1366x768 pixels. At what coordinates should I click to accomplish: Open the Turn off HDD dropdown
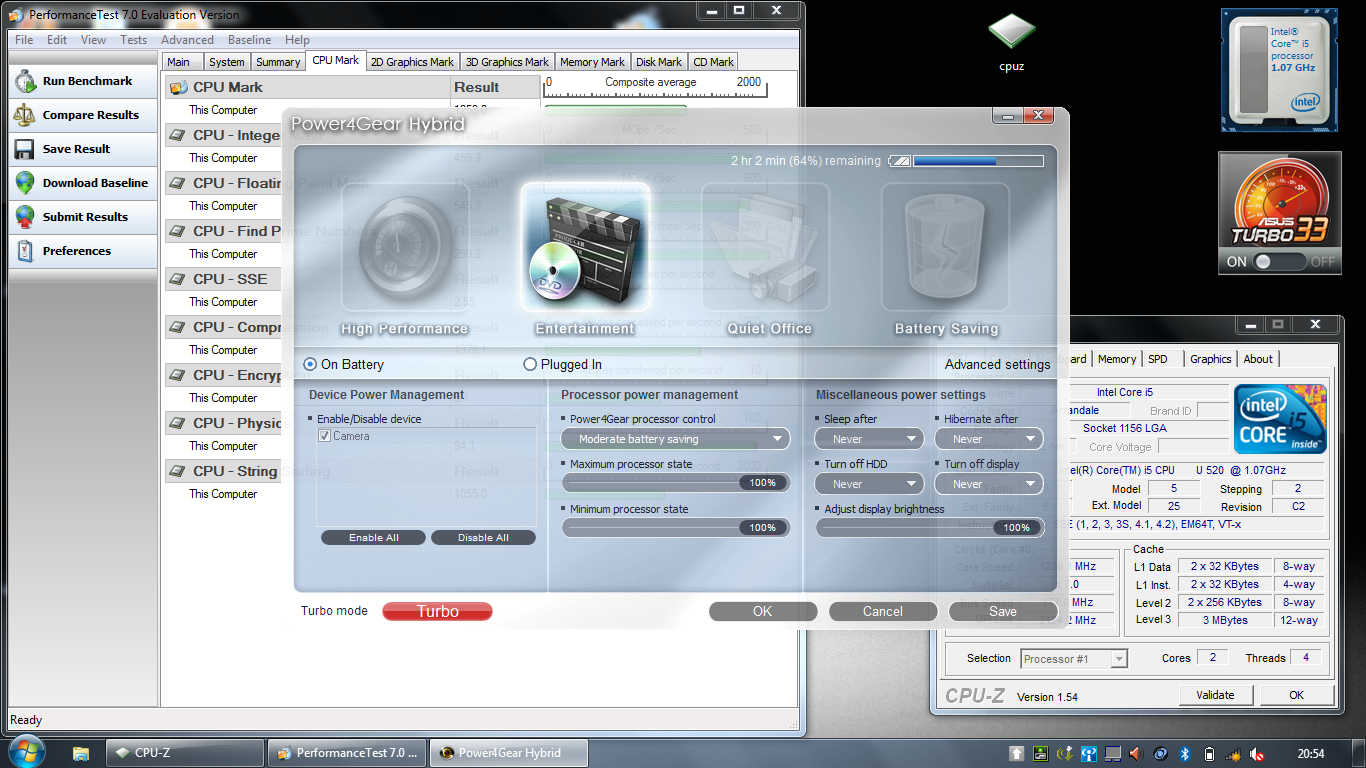[870, 484]
